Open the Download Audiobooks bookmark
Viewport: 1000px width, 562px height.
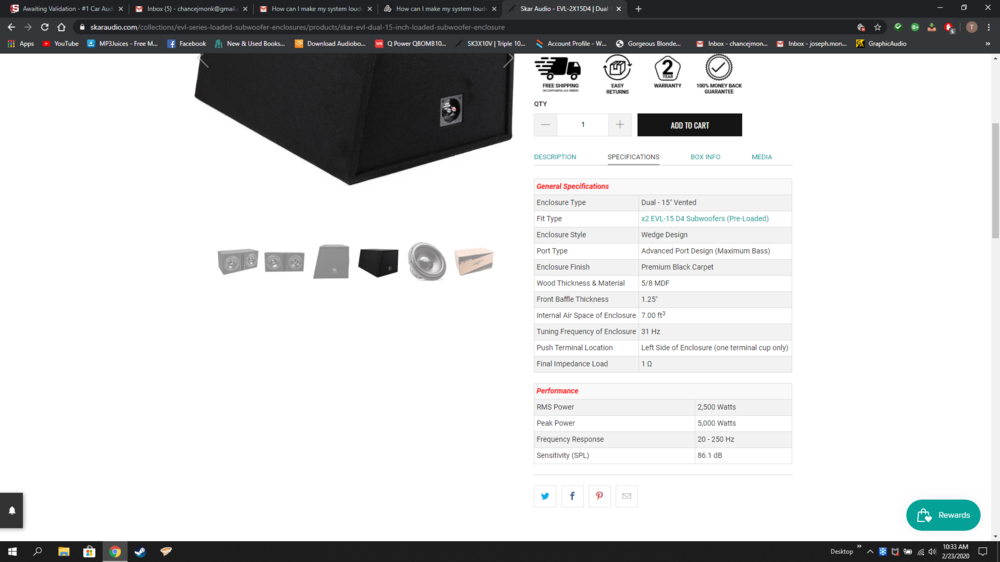[x=330, y=44]
